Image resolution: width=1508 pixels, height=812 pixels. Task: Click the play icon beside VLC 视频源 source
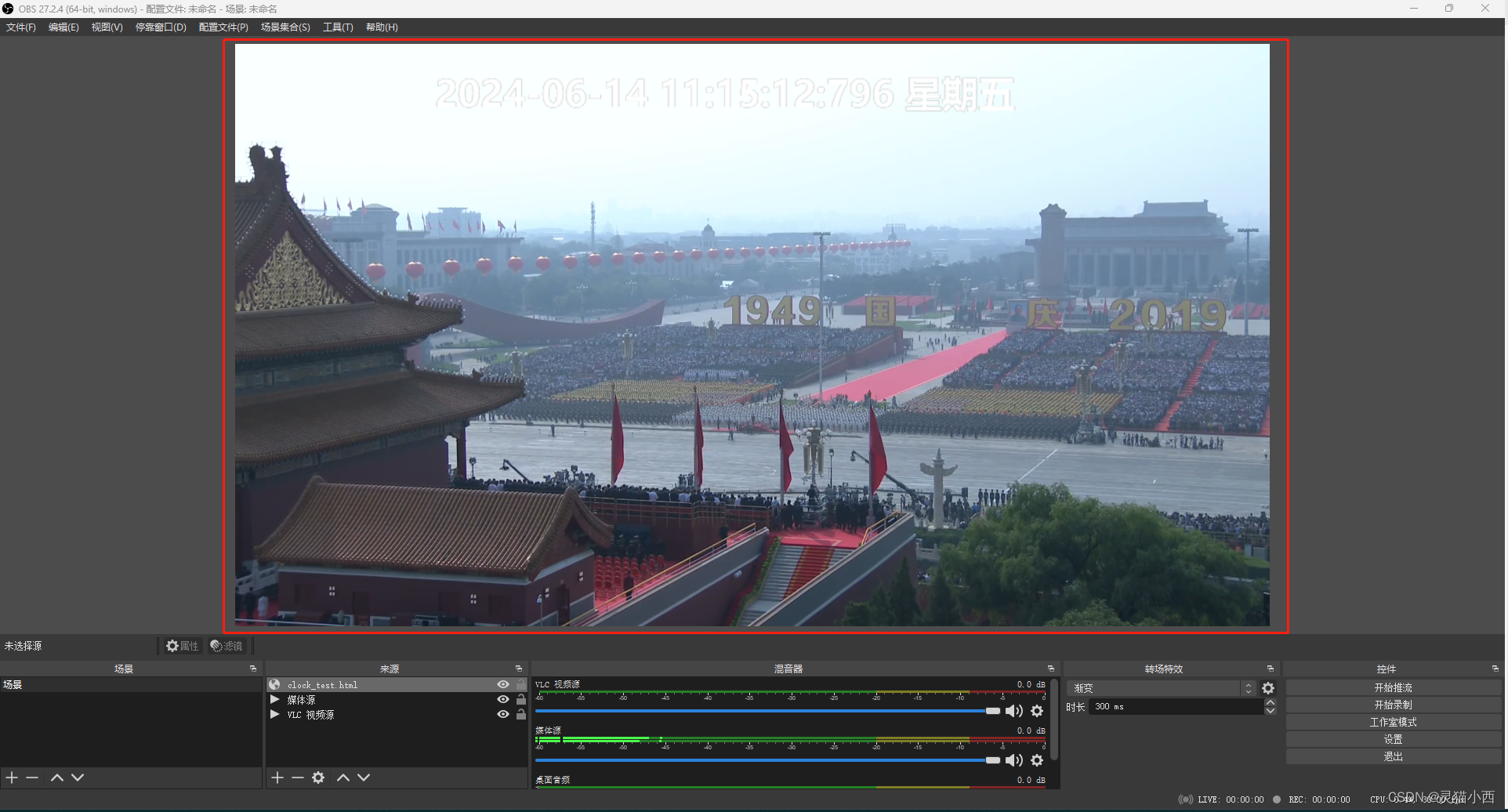click(x=274, y=715)
